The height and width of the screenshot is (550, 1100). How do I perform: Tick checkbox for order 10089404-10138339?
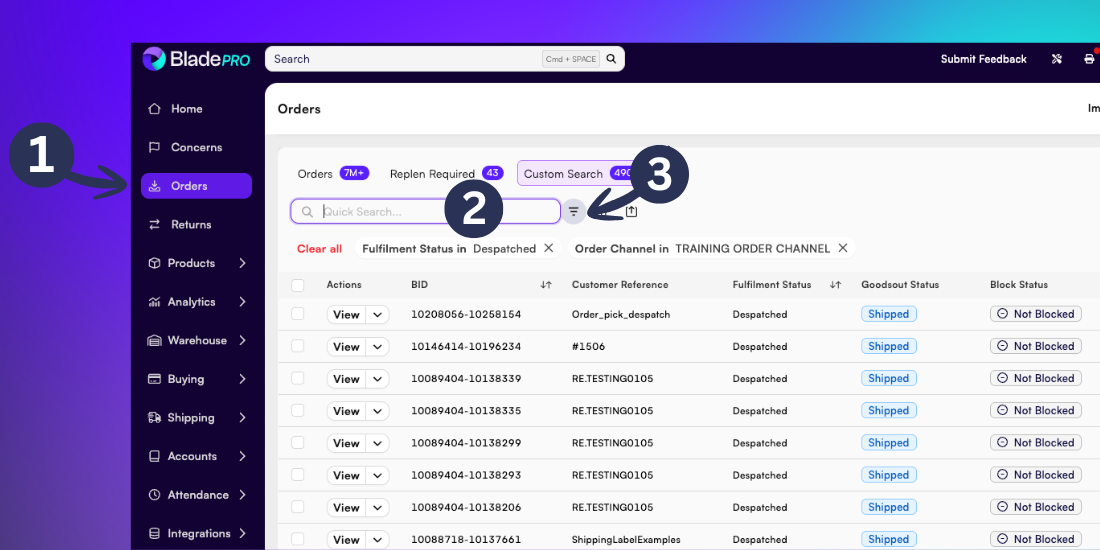pyautogui.click(x=297, y=378)
